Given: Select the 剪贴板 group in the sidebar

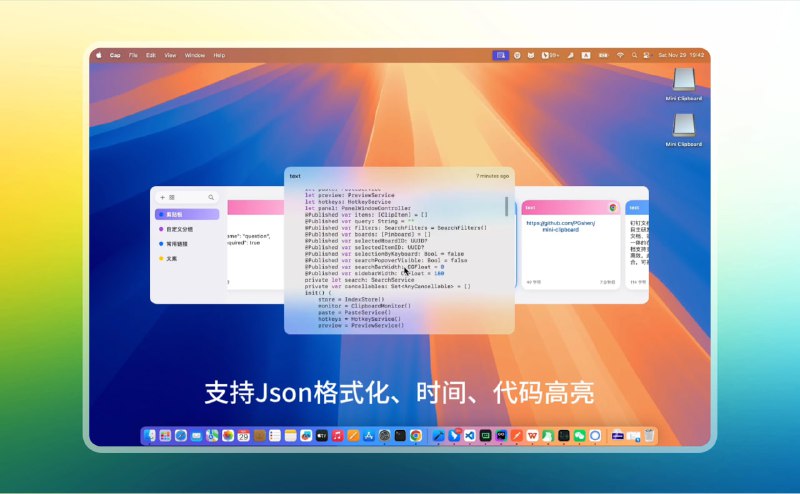Looking at the screenshot, I should tap(187, 214).
